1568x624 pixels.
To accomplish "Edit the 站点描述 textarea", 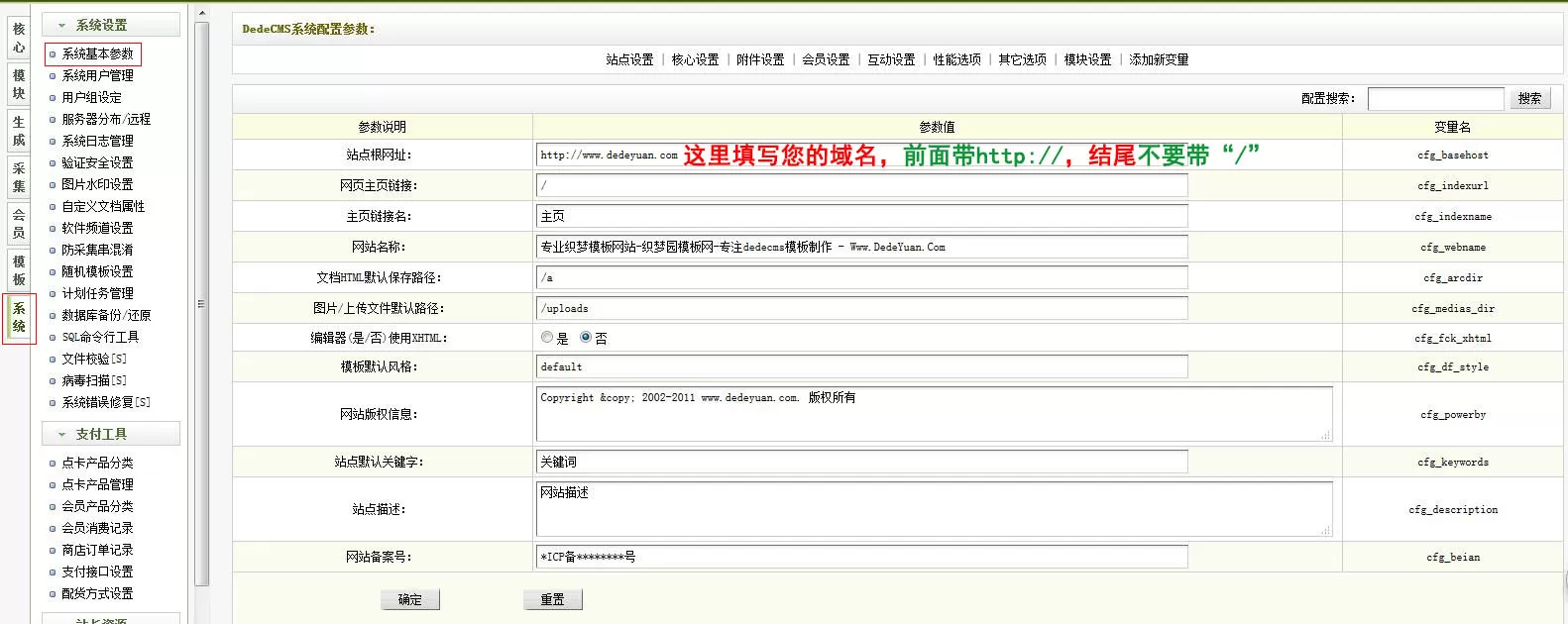I will (934, 508).
